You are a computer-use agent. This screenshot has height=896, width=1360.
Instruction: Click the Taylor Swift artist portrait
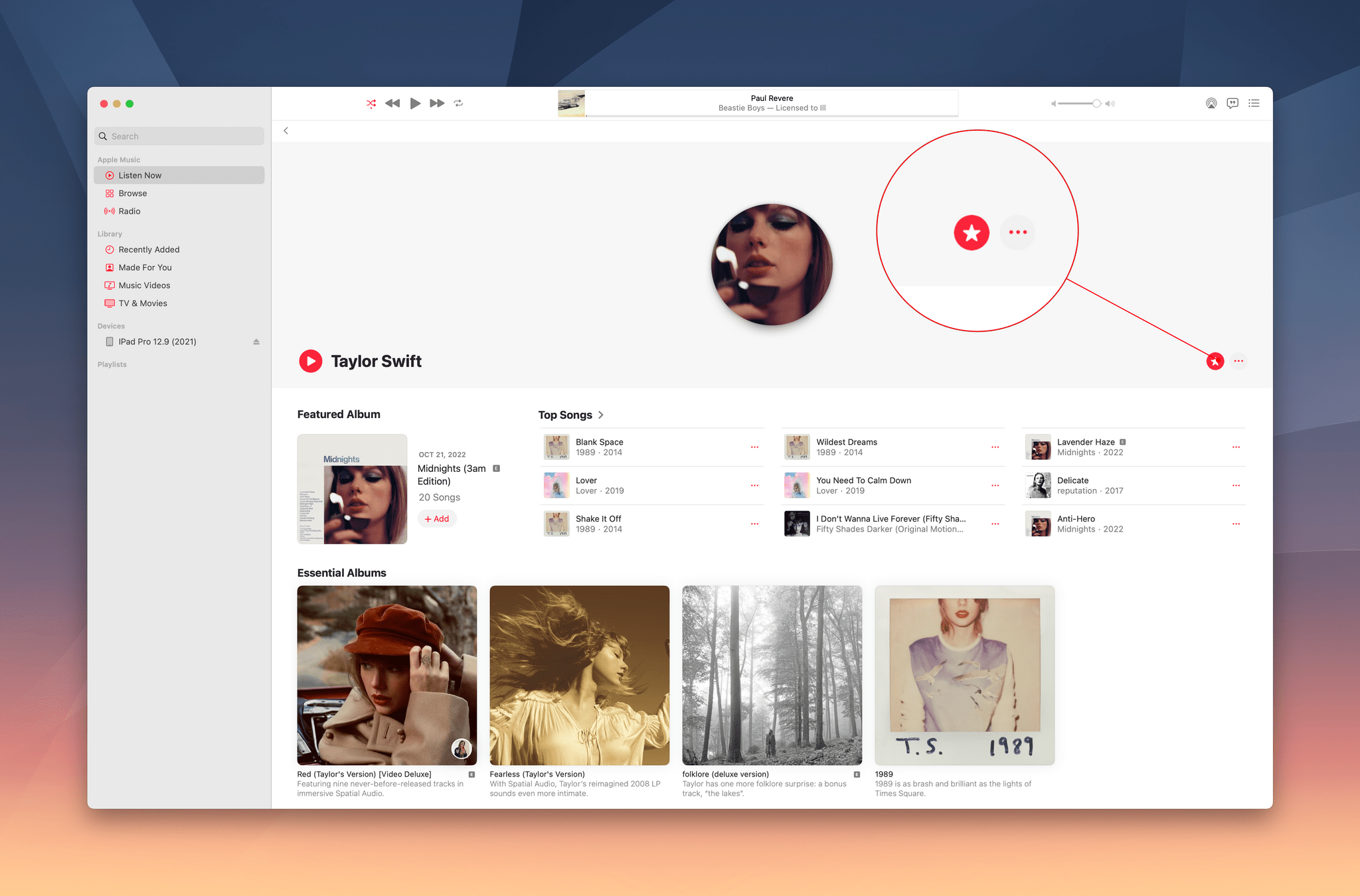click(x=772, y=264)
